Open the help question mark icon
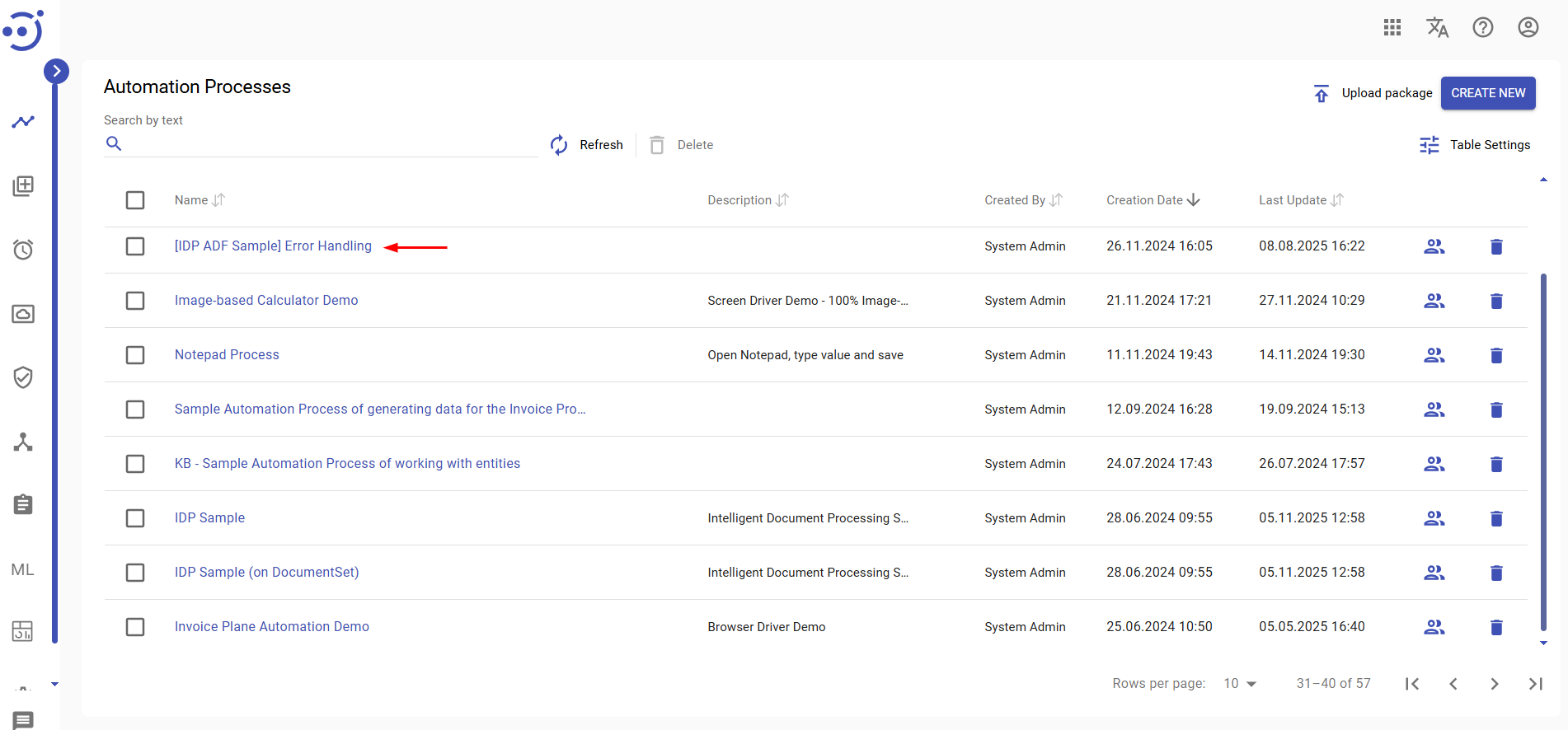This screenshot has height=730, width=1568. click(1483, 27)
